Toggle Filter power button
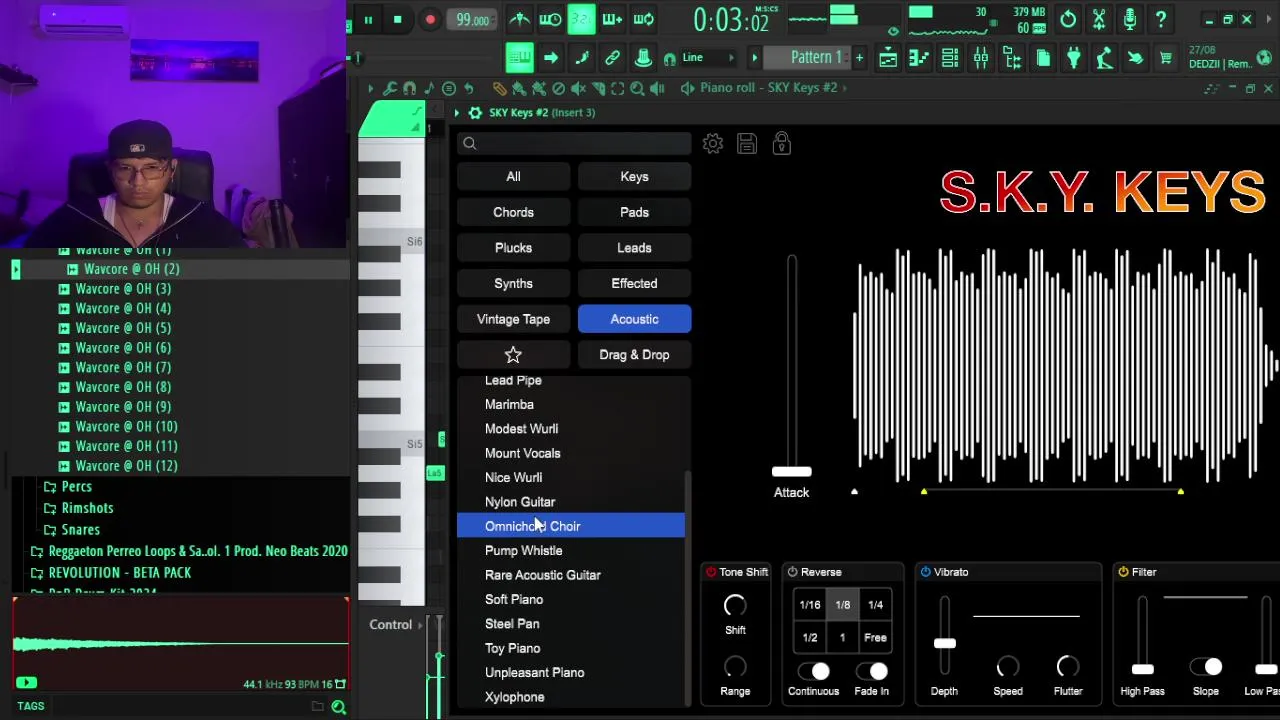1280x720 pixels. 1123,572
